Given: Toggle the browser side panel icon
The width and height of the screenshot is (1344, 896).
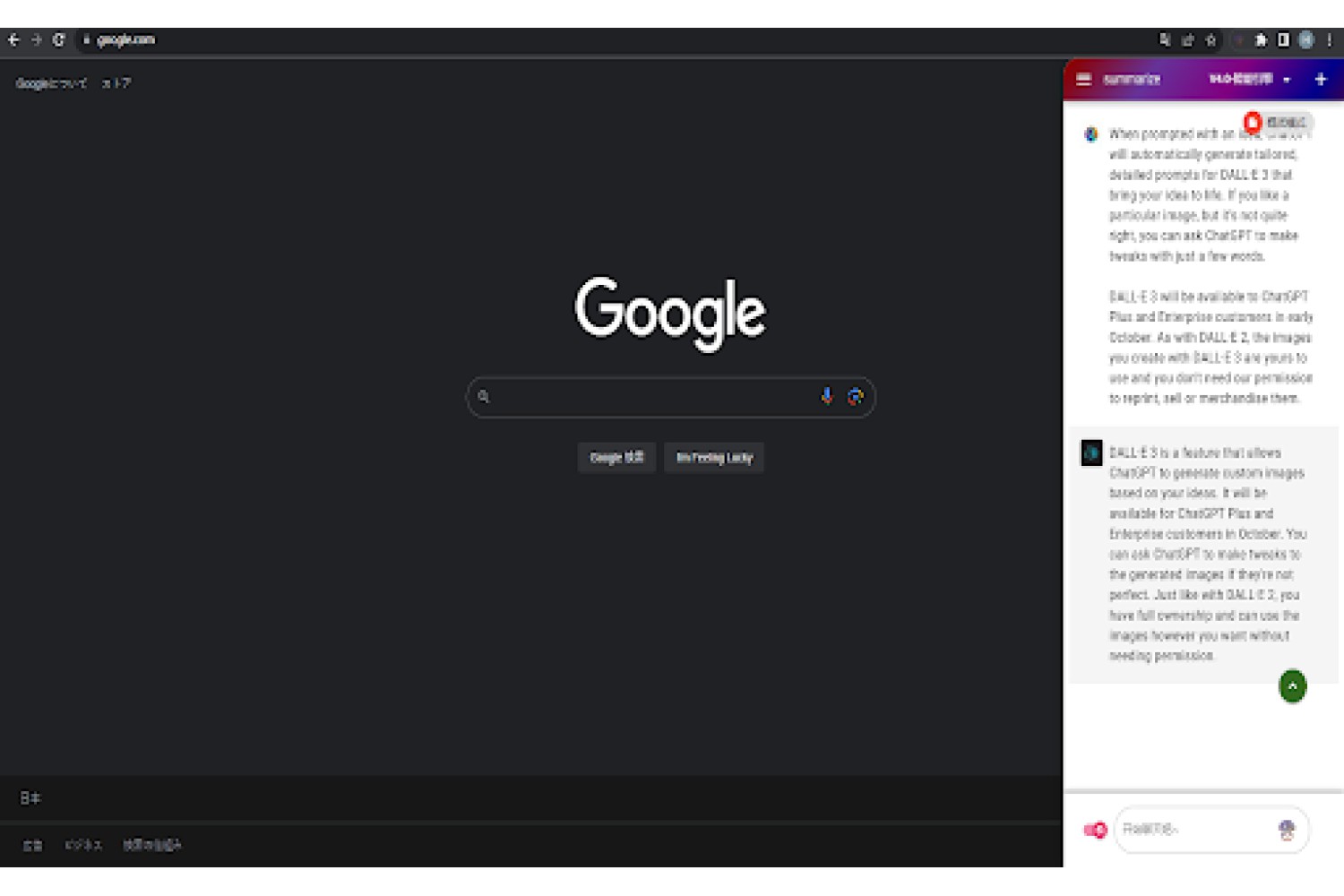Looking at the screenshot, I should (1283, 39).
